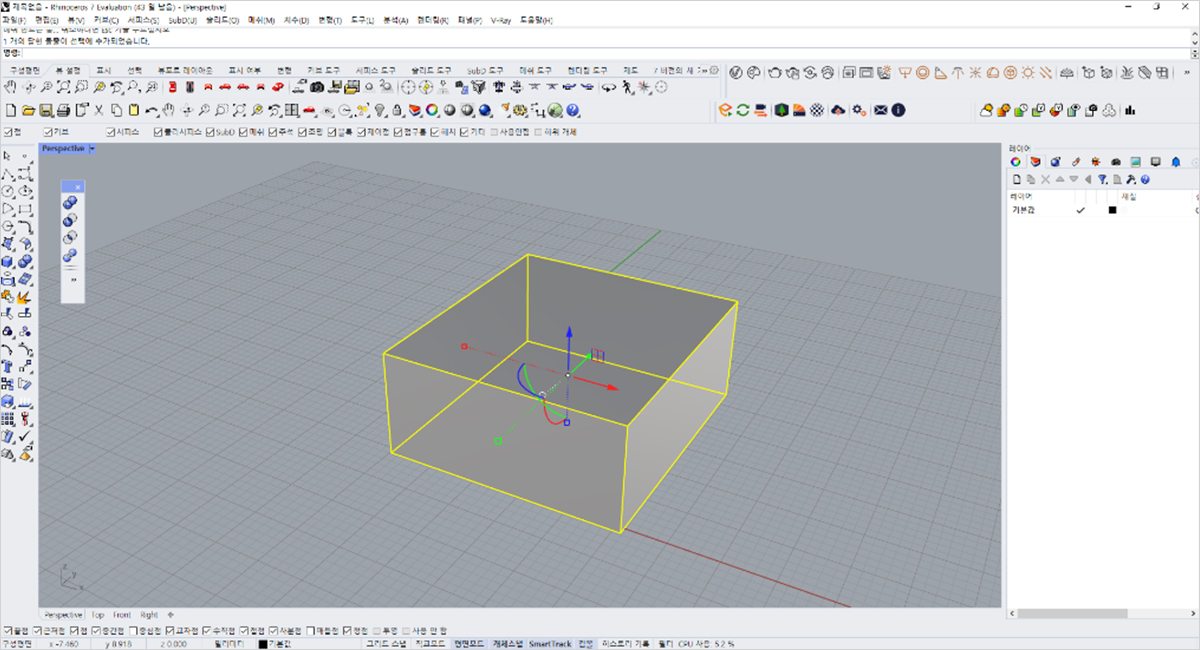Open the help question mark icon
This screenshot has width=1200, height=650.
pos(573,110)
